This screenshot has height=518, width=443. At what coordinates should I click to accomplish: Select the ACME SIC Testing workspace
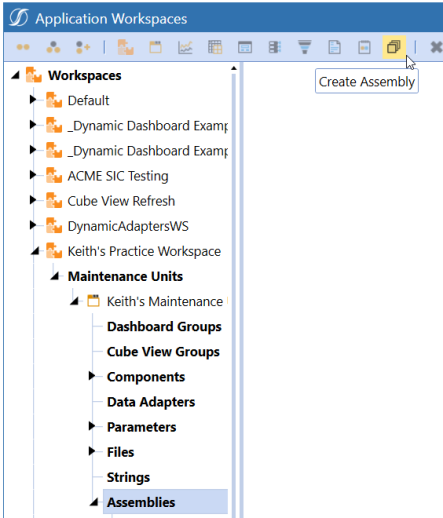pos(118,176)
